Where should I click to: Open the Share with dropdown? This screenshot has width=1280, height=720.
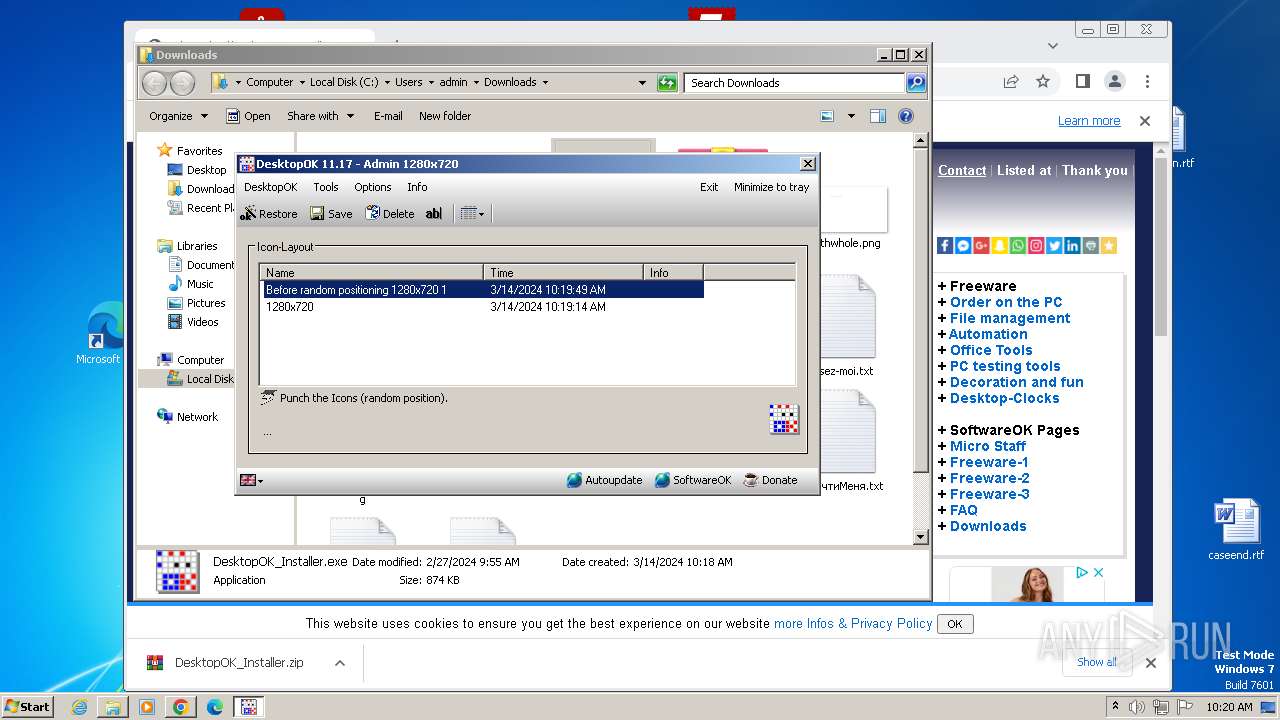[320, 116]
